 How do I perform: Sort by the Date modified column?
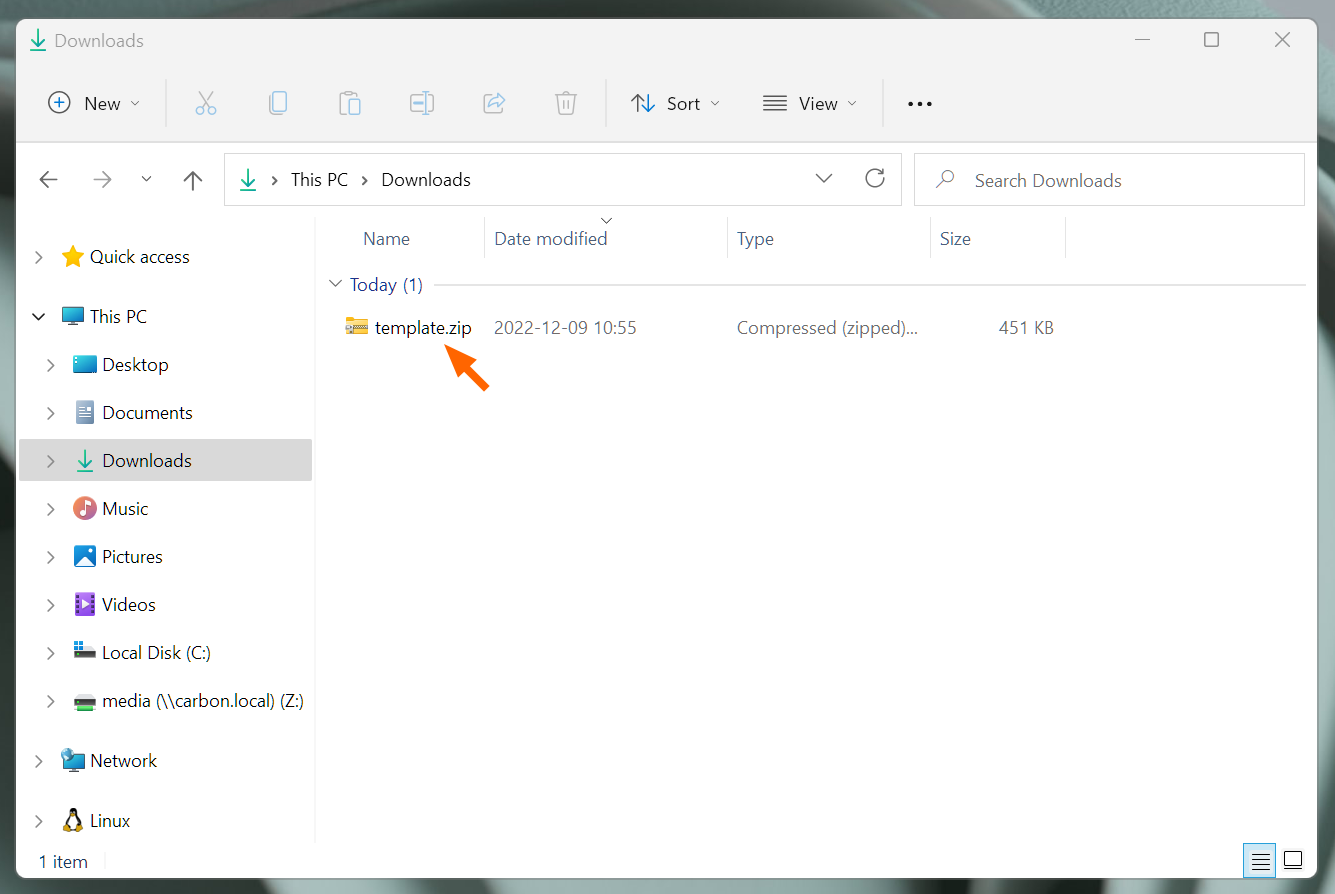click(551, 239)
